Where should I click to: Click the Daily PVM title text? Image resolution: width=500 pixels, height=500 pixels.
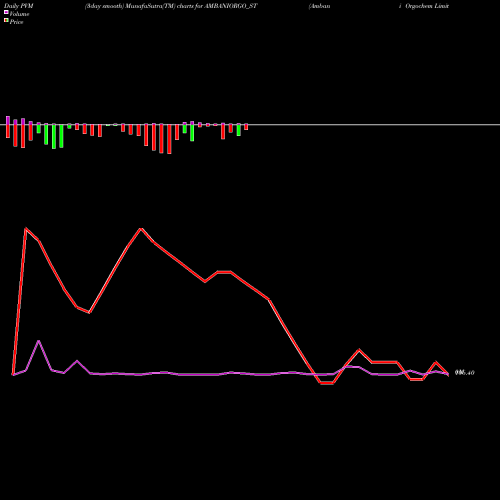click(x=19, y=6)
